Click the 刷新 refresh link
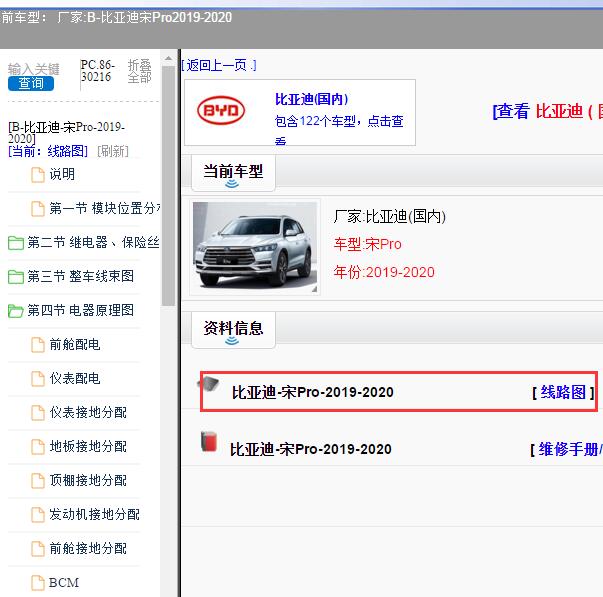 click(x=113, y=151)
